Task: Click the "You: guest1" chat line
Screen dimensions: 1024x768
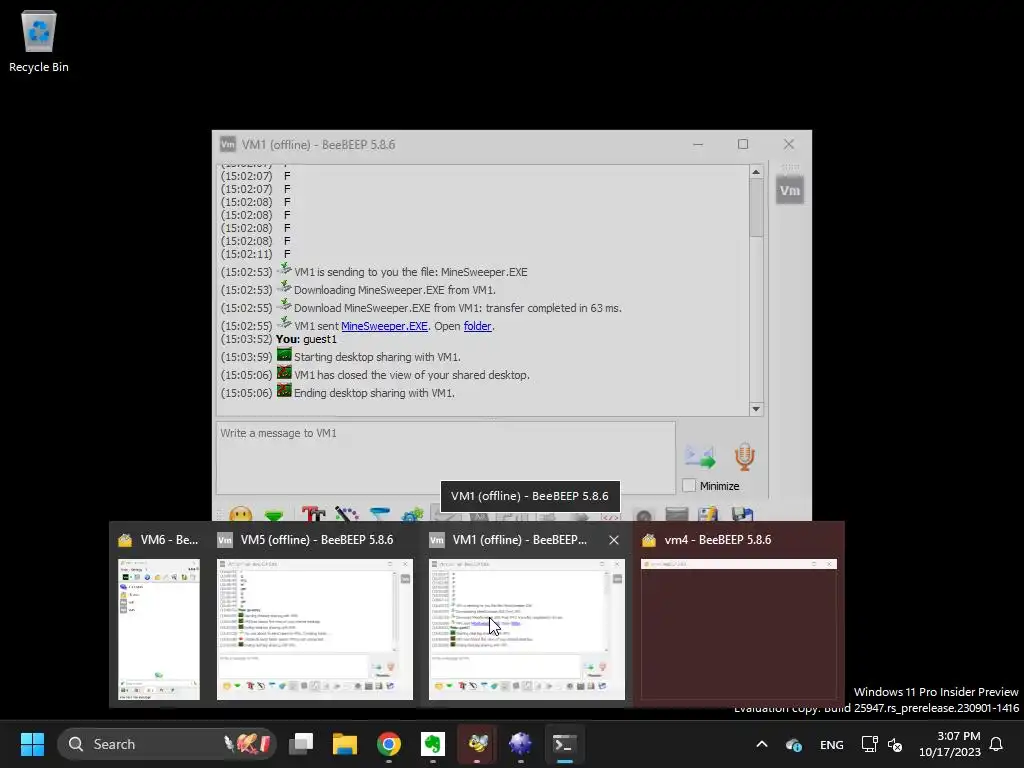Action: click(x=306, y=339)
